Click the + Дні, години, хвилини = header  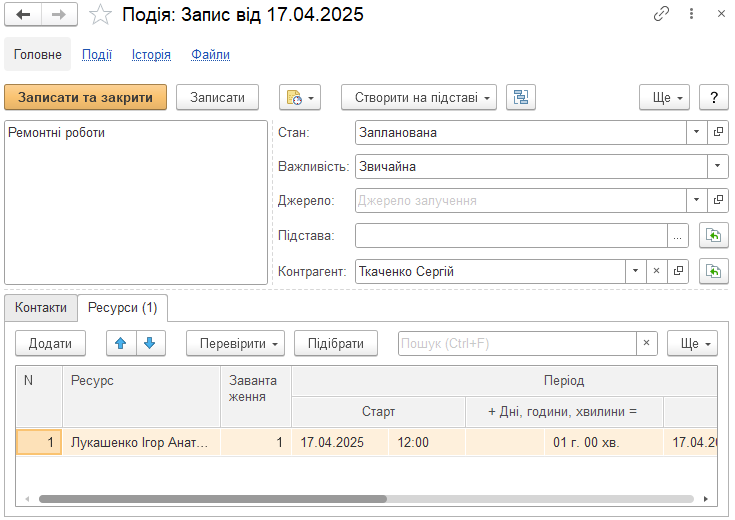coord(564,412)
